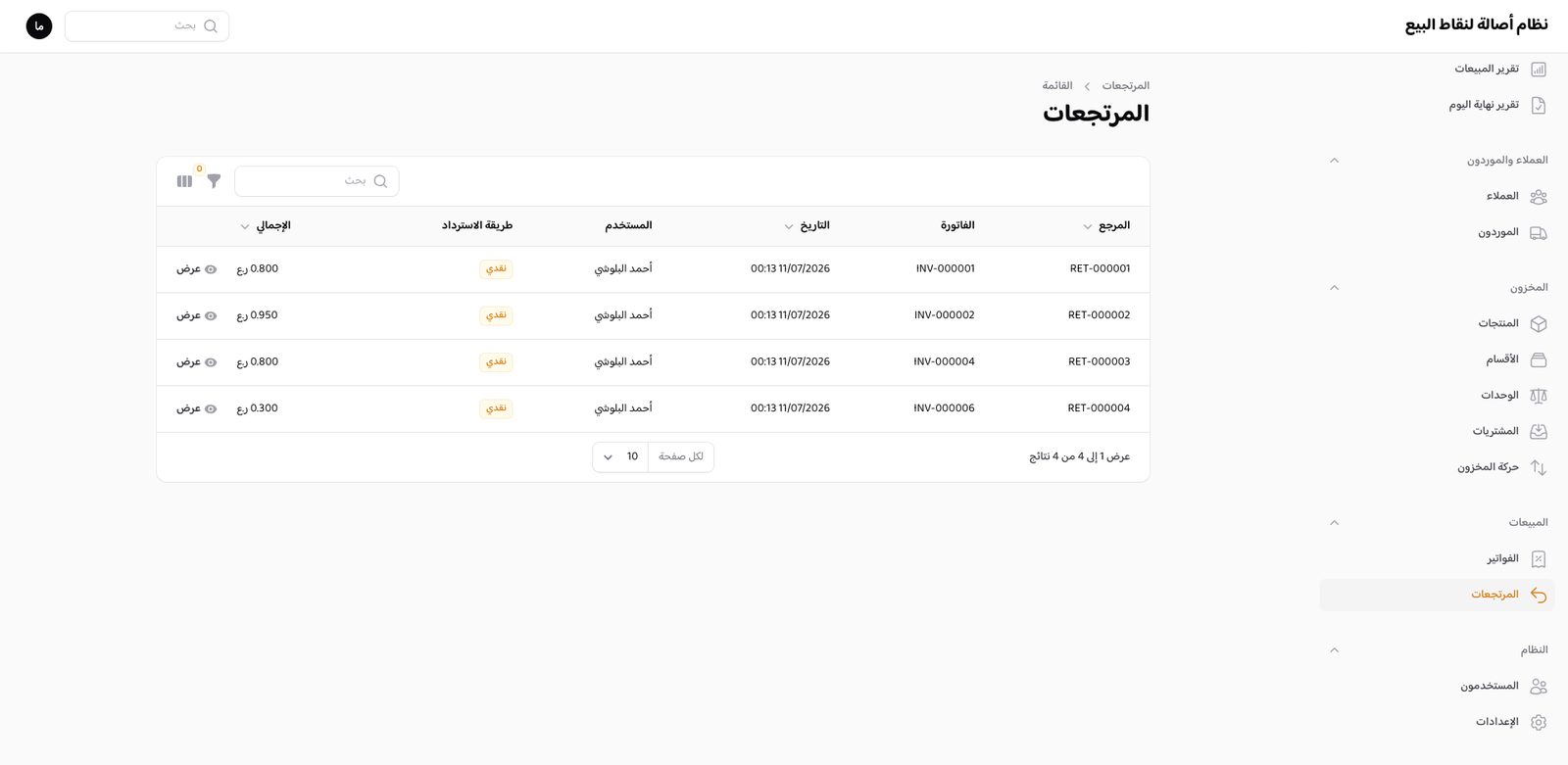Collapse the المبيعات sidebar section

pyautogui.click(x=1334, y=523)
